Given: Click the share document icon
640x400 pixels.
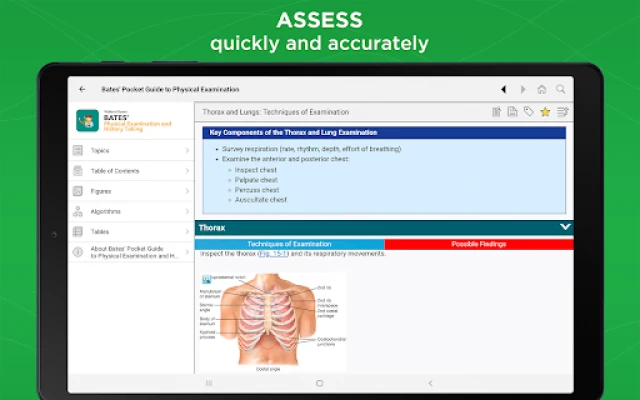Looking at the screenshot, I should [496, 112].
